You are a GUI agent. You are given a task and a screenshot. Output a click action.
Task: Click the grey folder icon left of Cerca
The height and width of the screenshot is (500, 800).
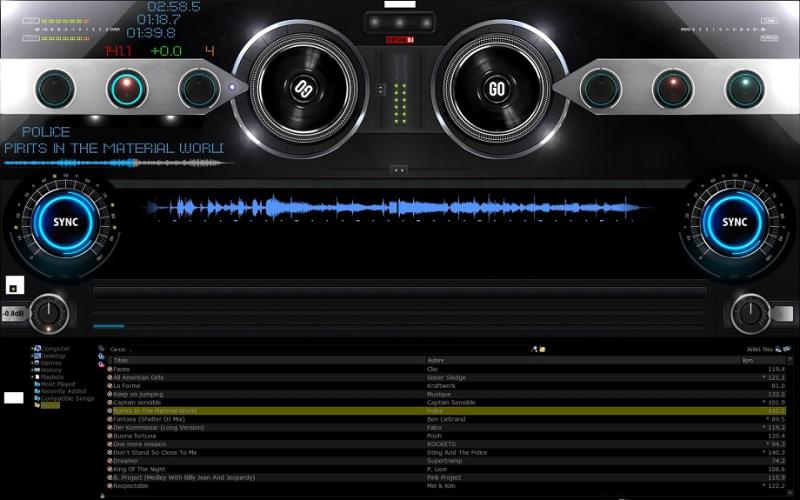[x=101, y=348]
